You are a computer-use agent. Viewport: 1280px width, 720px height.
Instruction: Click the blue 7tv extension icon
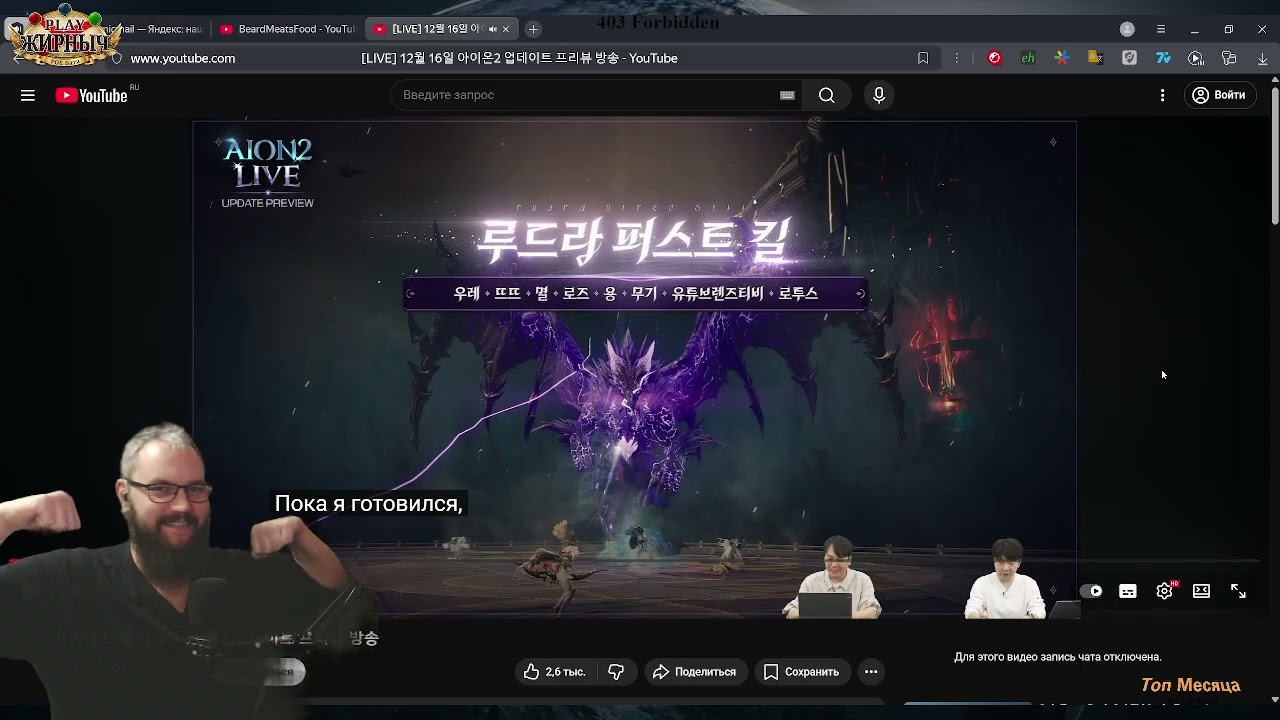1163,58
